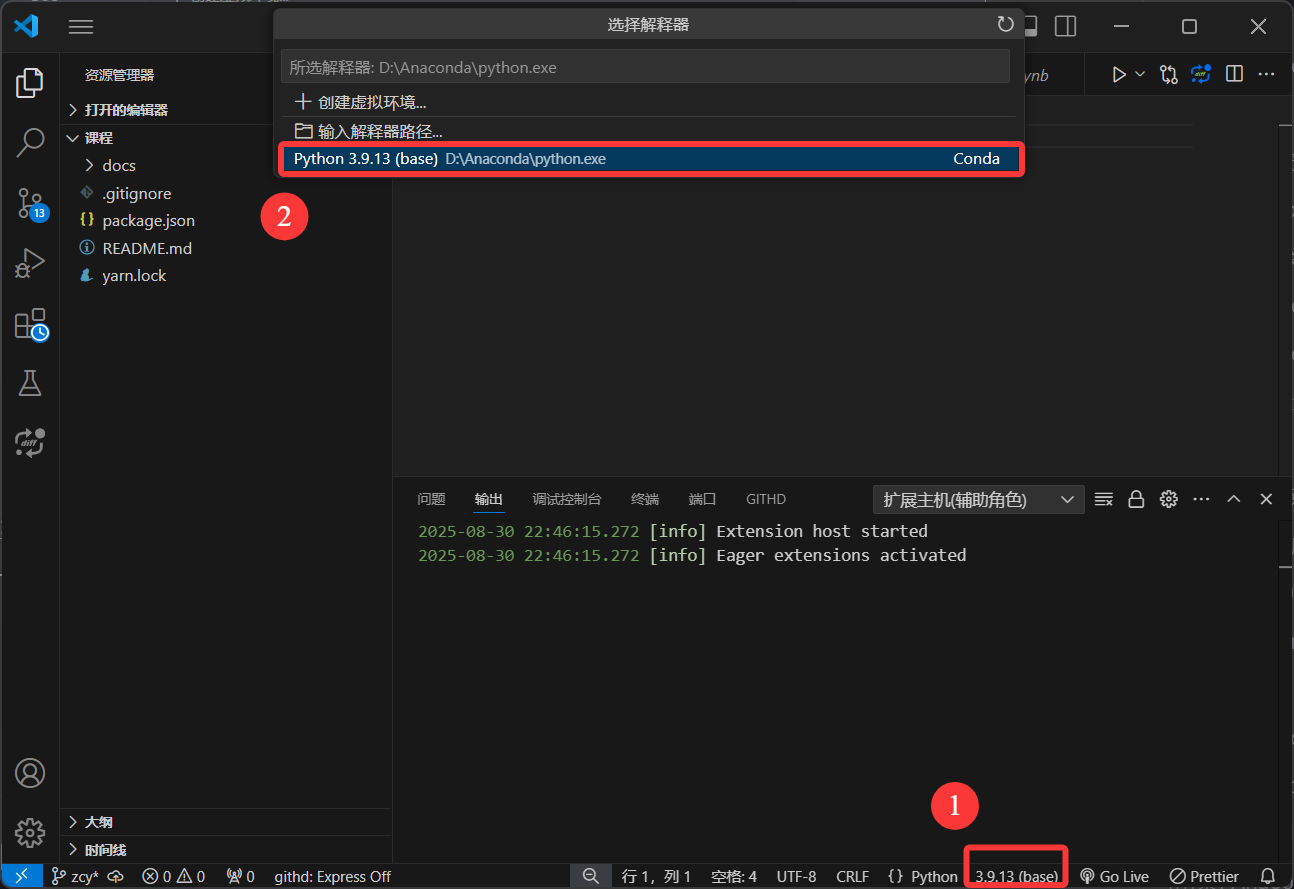Start Go Live server

pos(1115,876)
